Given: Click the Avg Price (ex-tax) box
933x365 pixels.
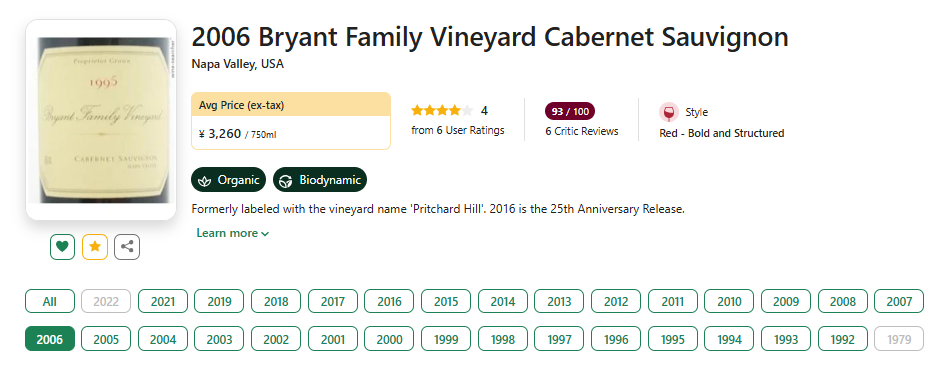Looking at the screenshot, I should [x=291, y=121].
